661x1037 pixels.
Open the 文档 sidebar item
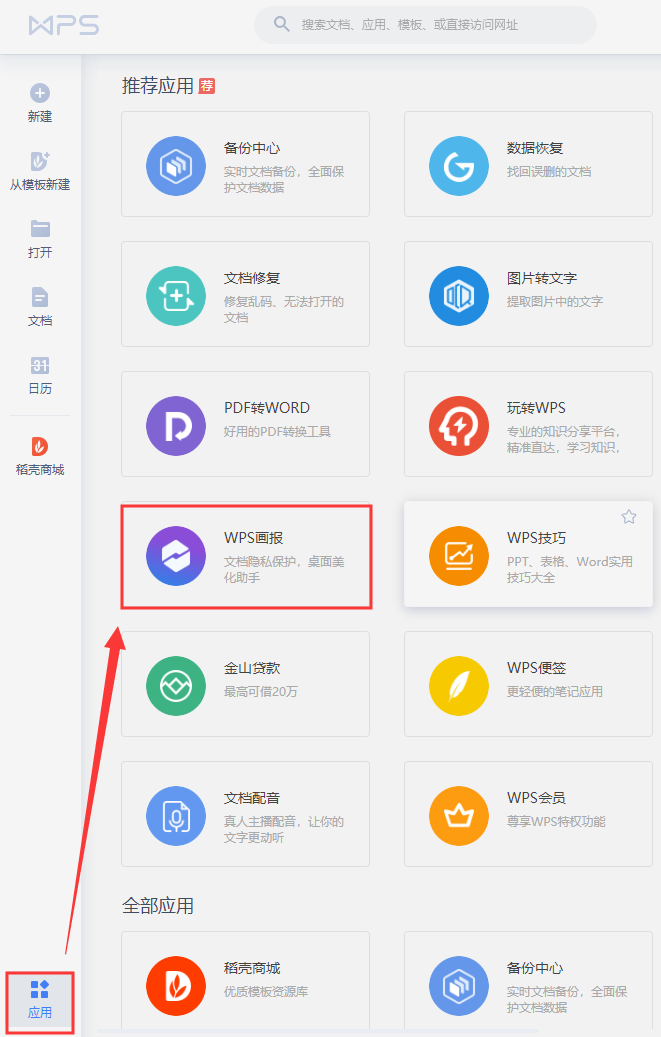click(x=40, y=307)
